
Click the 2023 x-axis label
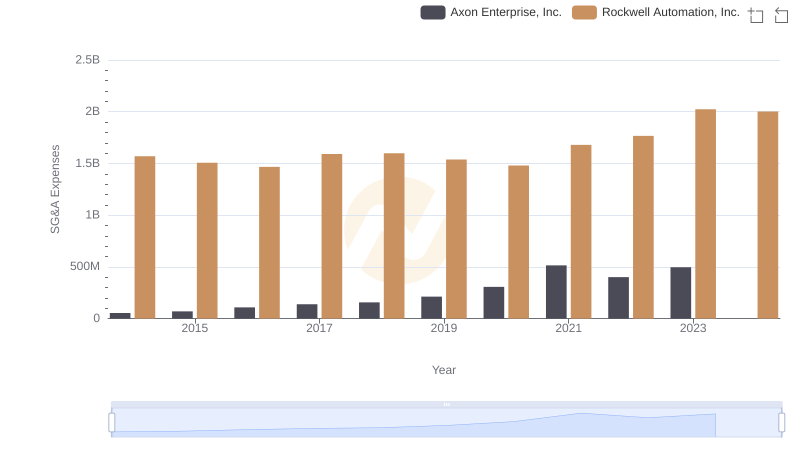[x=693, y=328]
